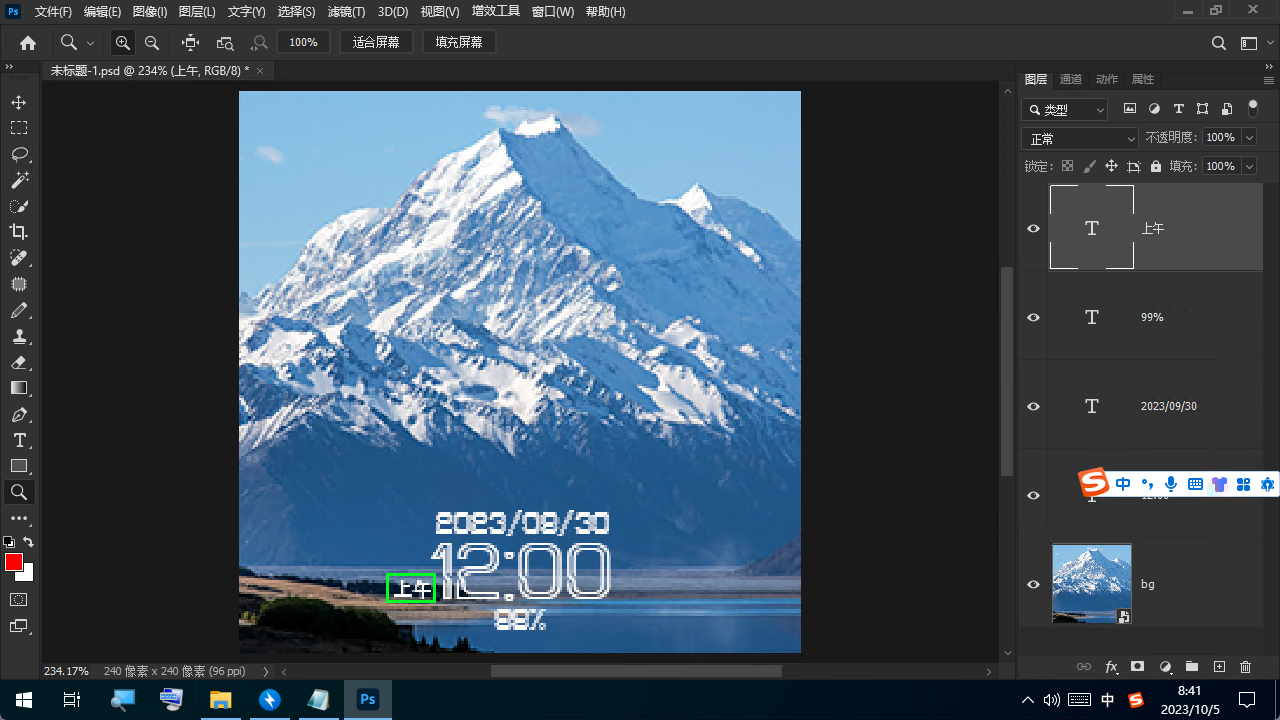Click the delete layer trash icon

pyautogui.click(x=1245, y=667)
